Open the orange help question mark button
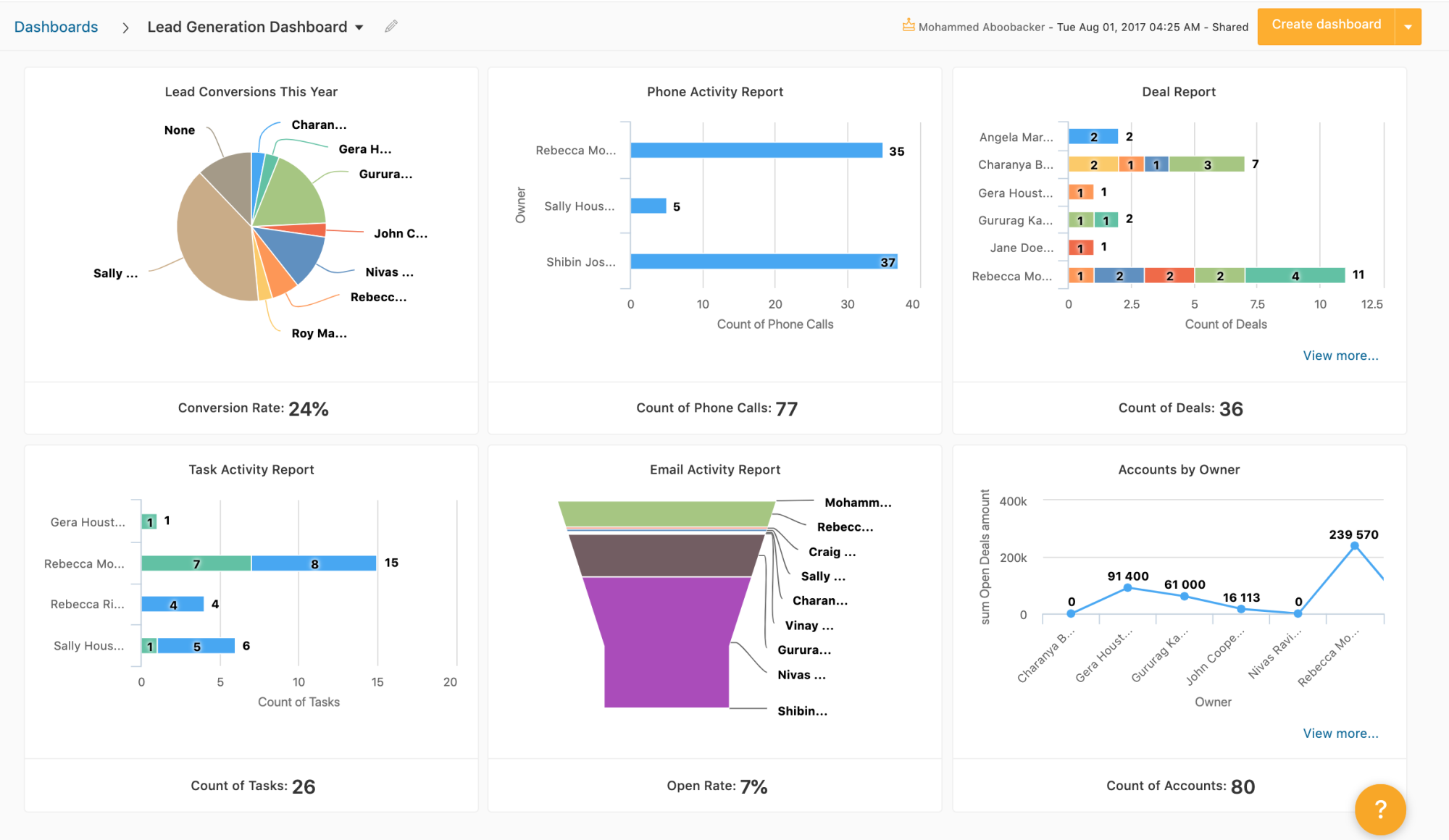The height and width of the screenshot is (840, 1449). coord(1380,810)
